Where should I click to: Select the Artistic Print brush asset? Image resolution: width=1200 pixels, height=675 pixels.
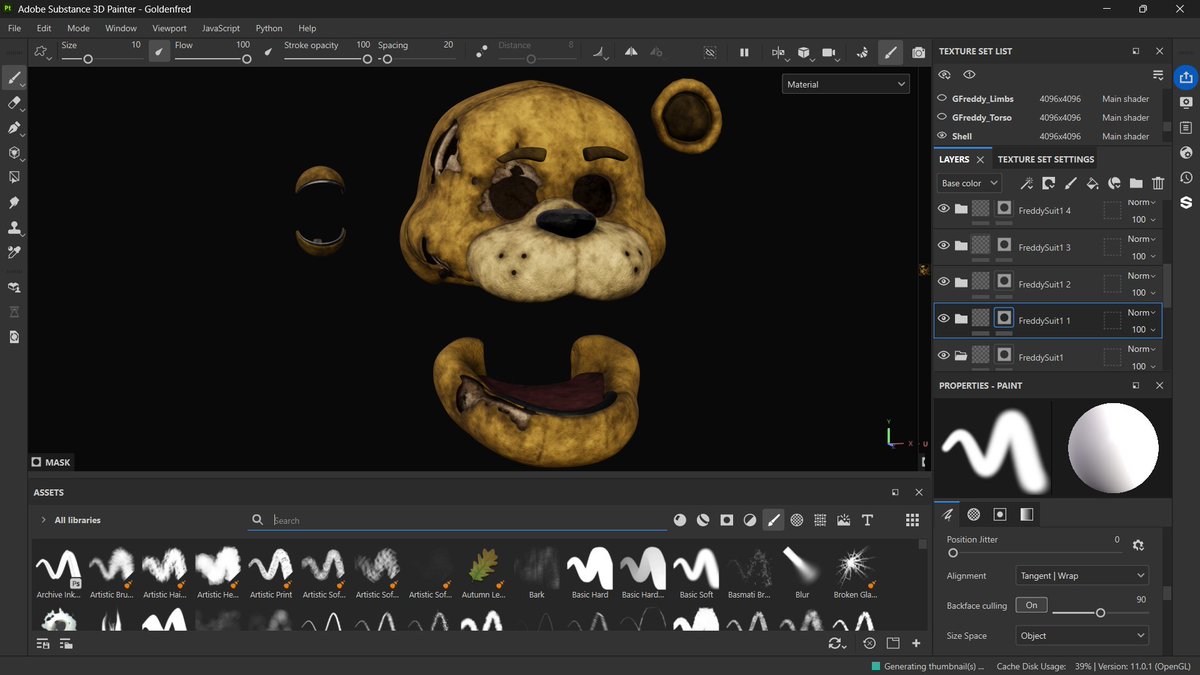[x=270, y=573]
